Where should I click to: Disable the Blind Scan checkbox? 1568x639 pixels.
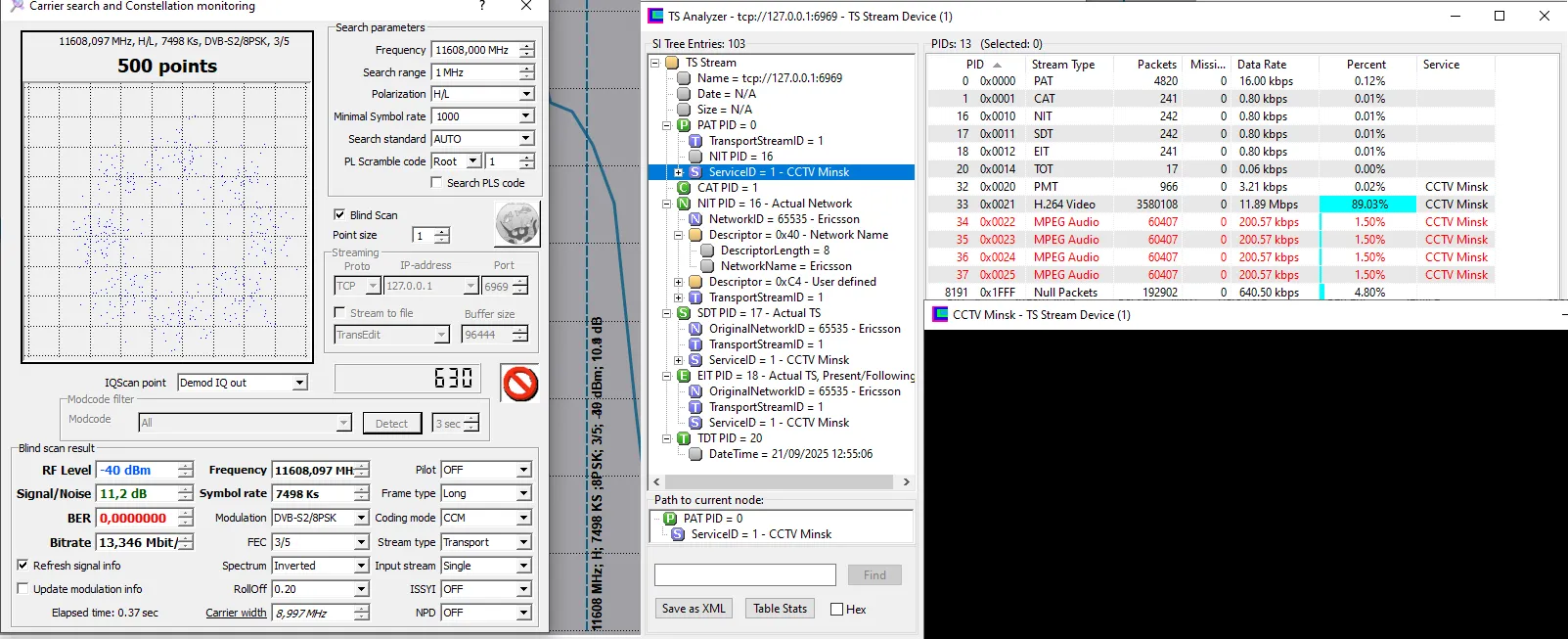[x=339, y=215]
